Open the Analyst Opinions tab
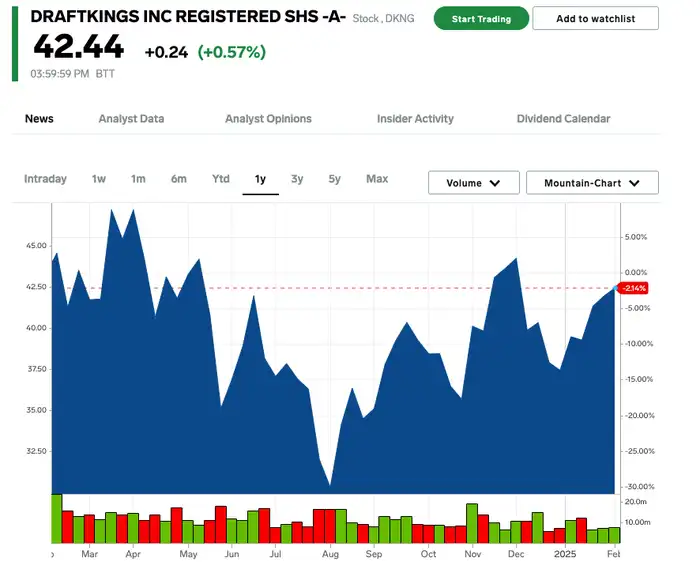 [x=268, y=119]
